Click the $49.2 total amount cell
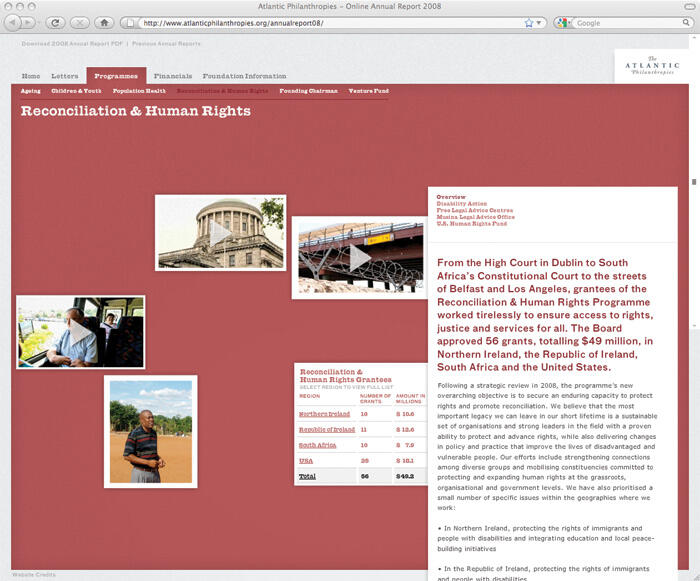 (x=405, y=477)
